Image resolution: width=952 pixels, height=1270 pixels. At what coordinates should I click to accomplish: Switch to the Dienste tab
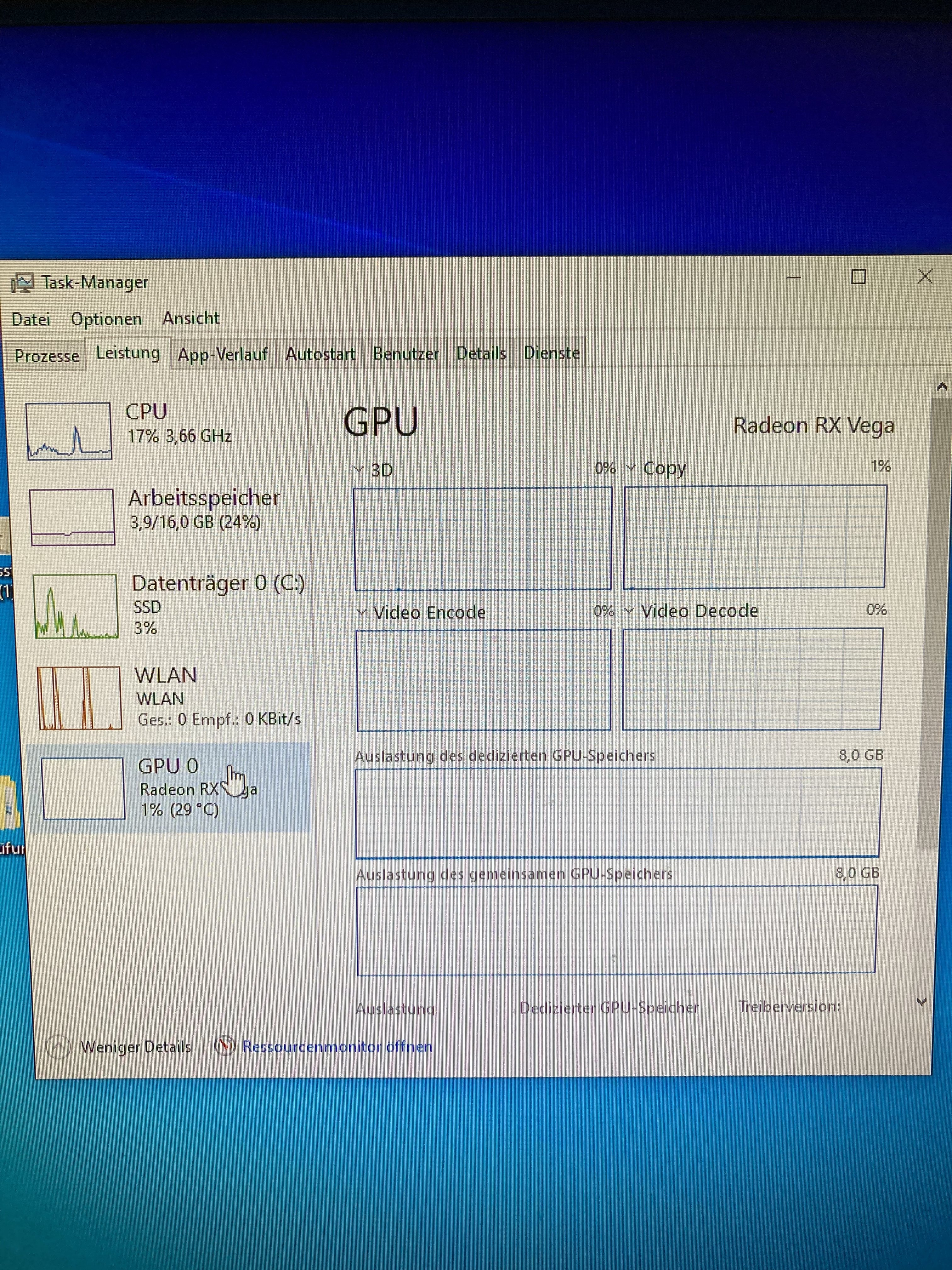pyautogui.click(x=552, y=352)
